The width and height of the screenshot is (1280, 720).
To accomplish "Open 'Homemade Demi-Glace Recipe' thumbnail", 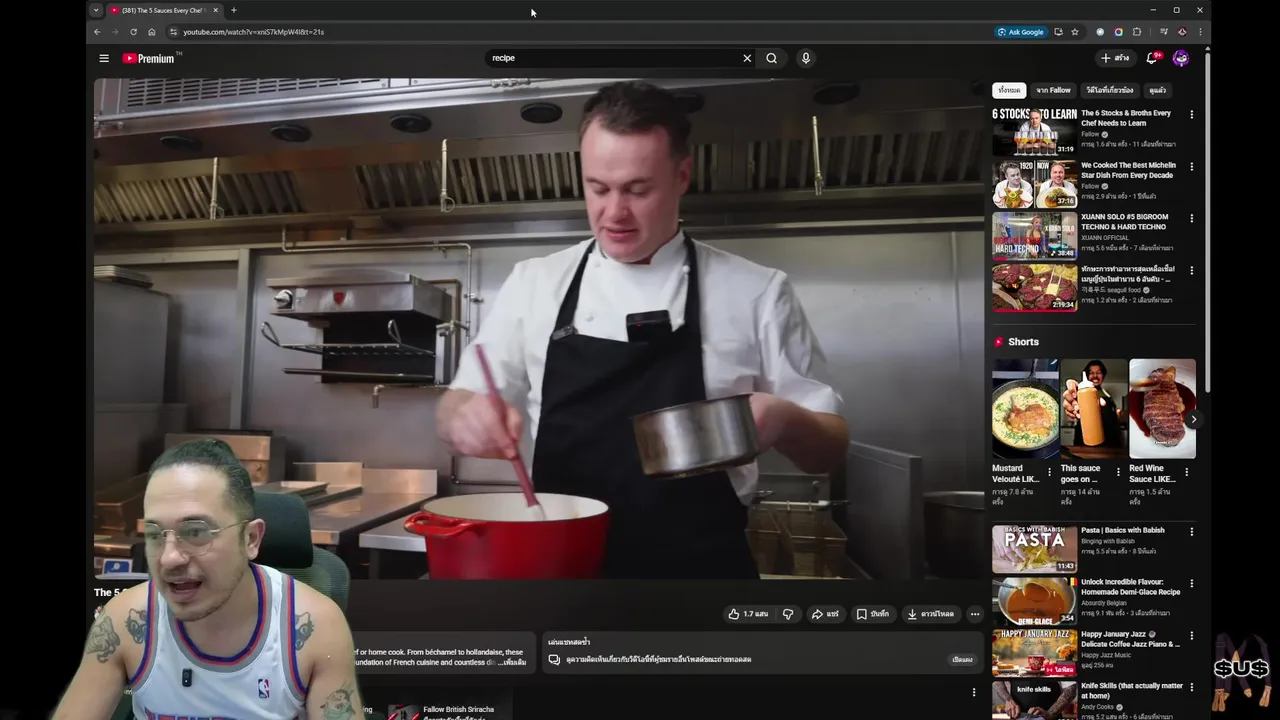I will [1034, 601].
